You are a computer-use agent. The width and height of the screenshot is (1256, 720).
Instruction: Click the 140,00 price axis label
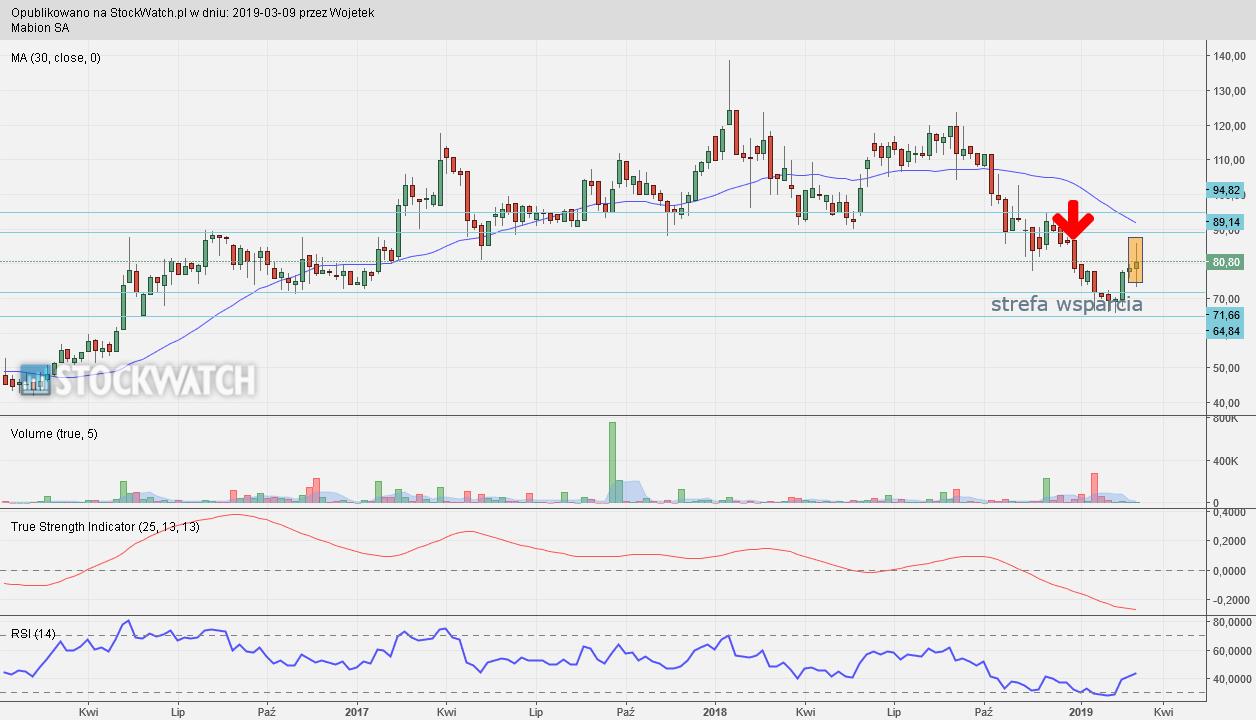(x=1227, y=56)
